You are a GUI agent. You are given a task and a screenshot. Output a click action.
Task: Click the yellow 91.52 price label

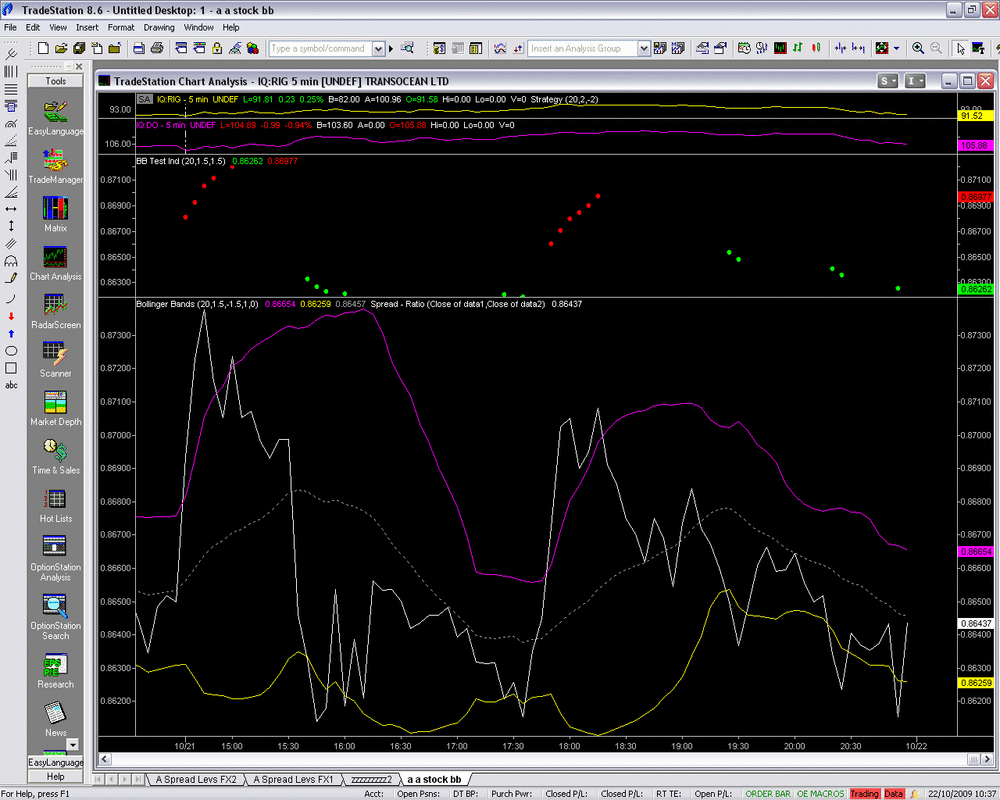click(974, 116)
